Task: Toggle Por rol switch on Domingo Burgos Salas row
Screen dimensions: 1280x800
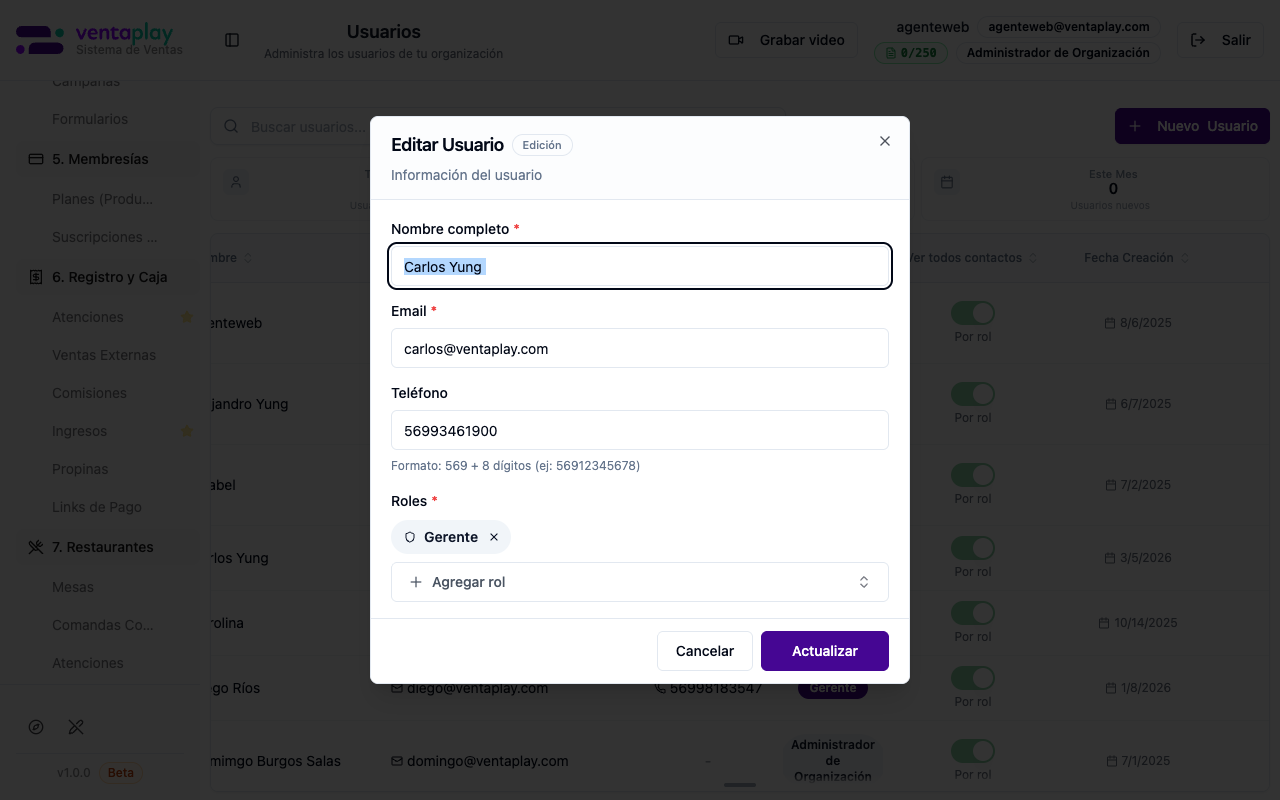Action: tap(972, 750)
